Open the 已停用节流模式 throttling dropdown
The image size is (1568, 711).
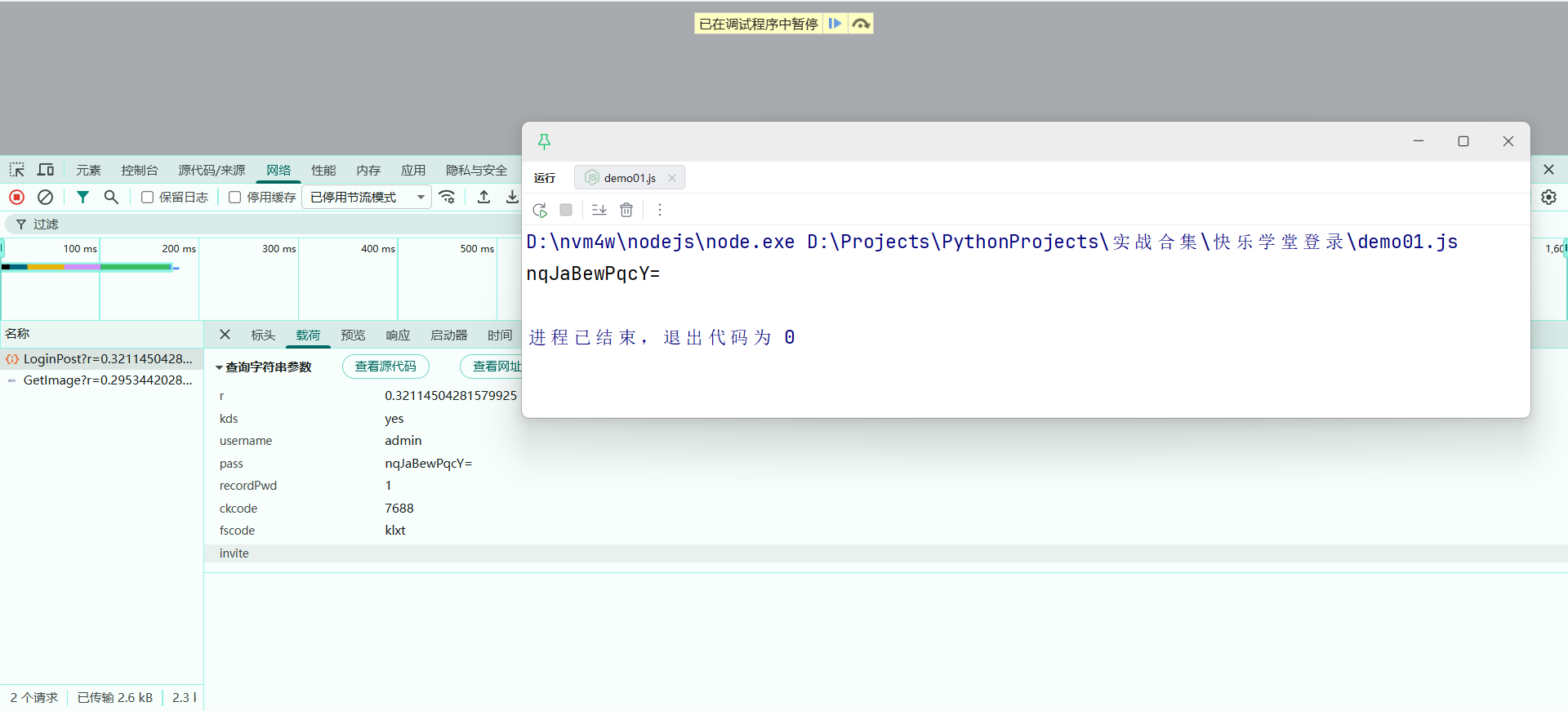tap(367, 198)
